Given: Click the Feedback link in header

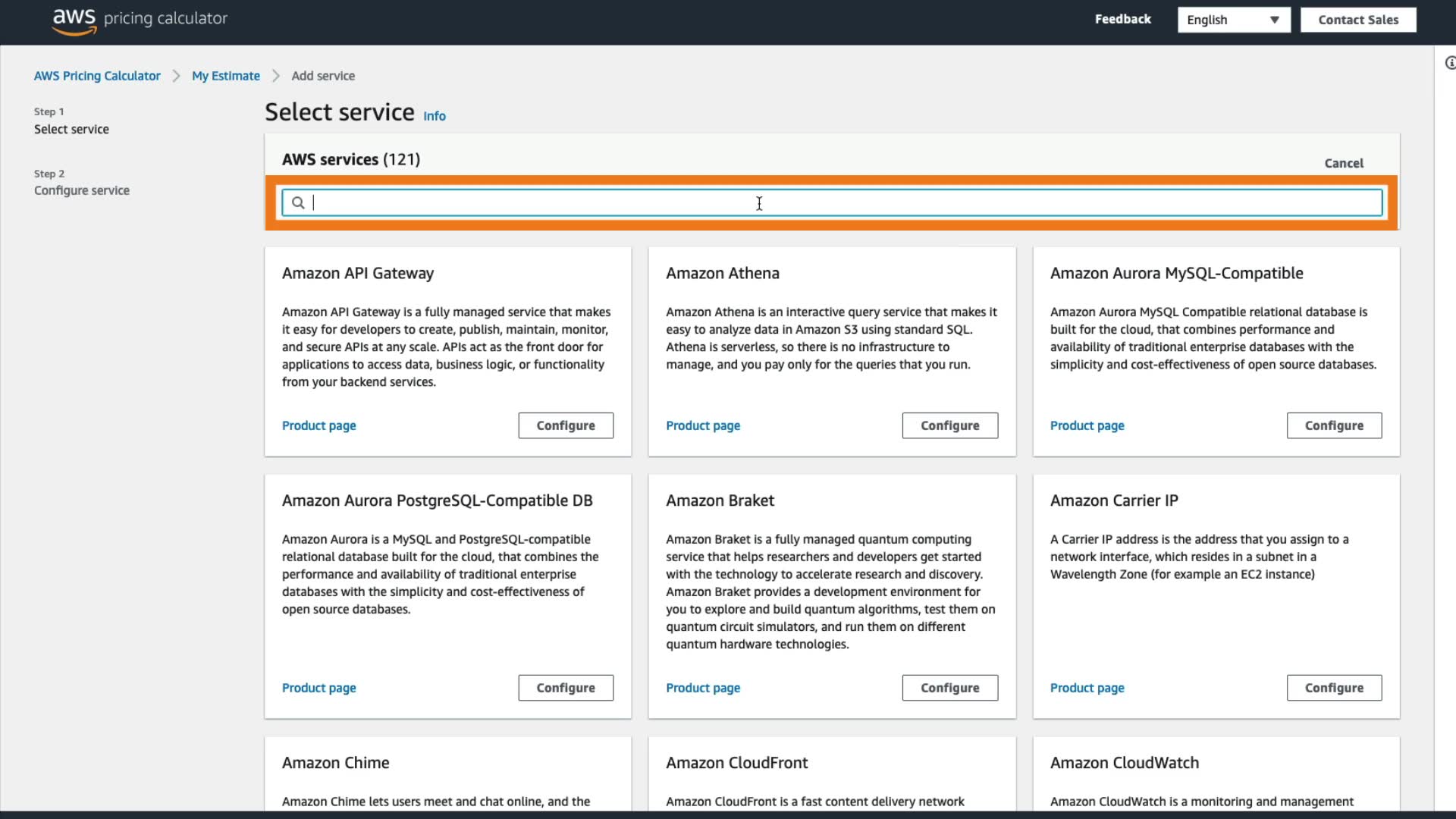Looking at the screenshot, I should (x=1122, y=19).
